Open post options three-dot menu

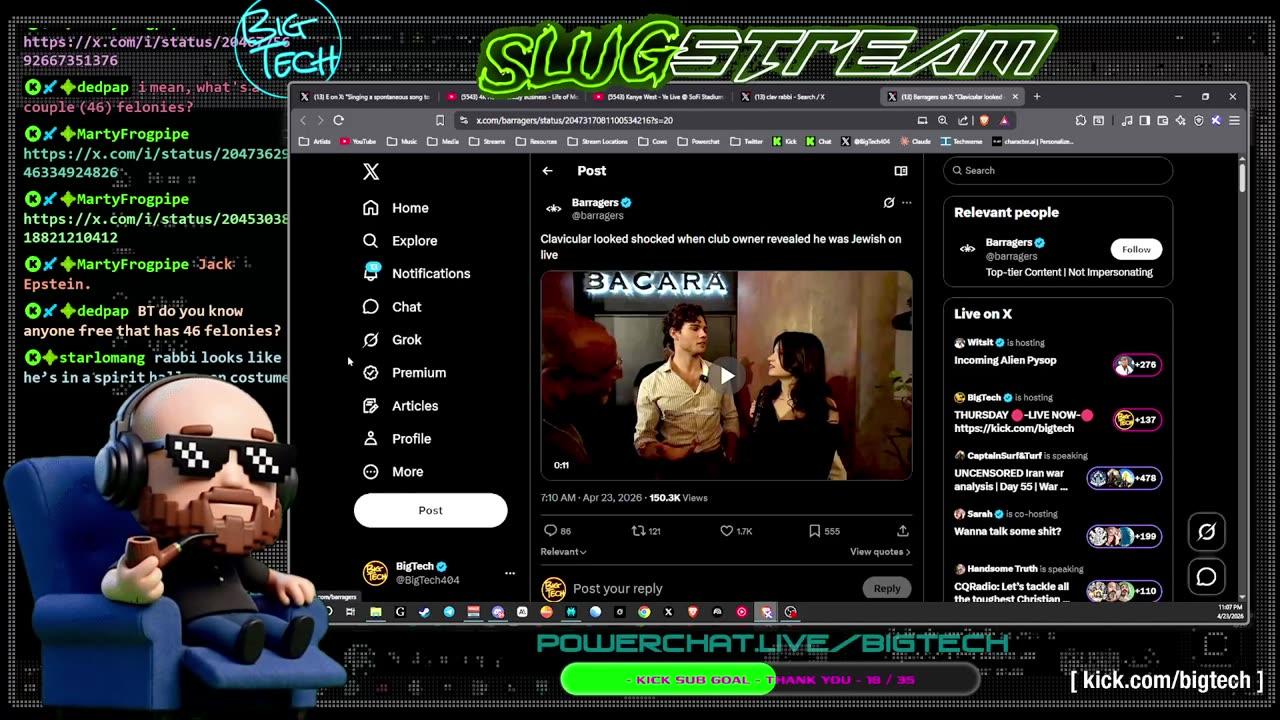point(907,202)
